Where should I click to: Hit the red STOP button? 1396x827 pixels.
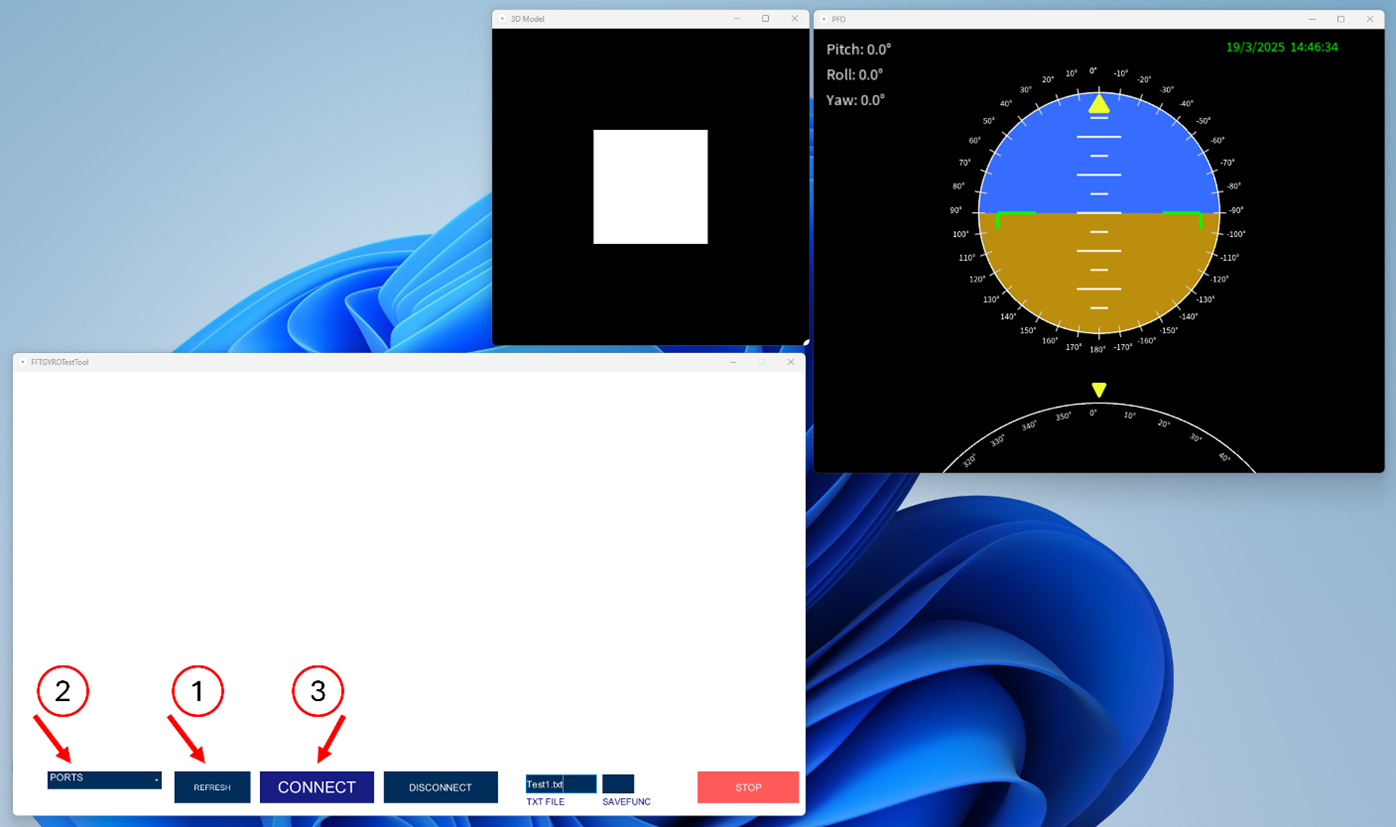[x=748, y=787]
